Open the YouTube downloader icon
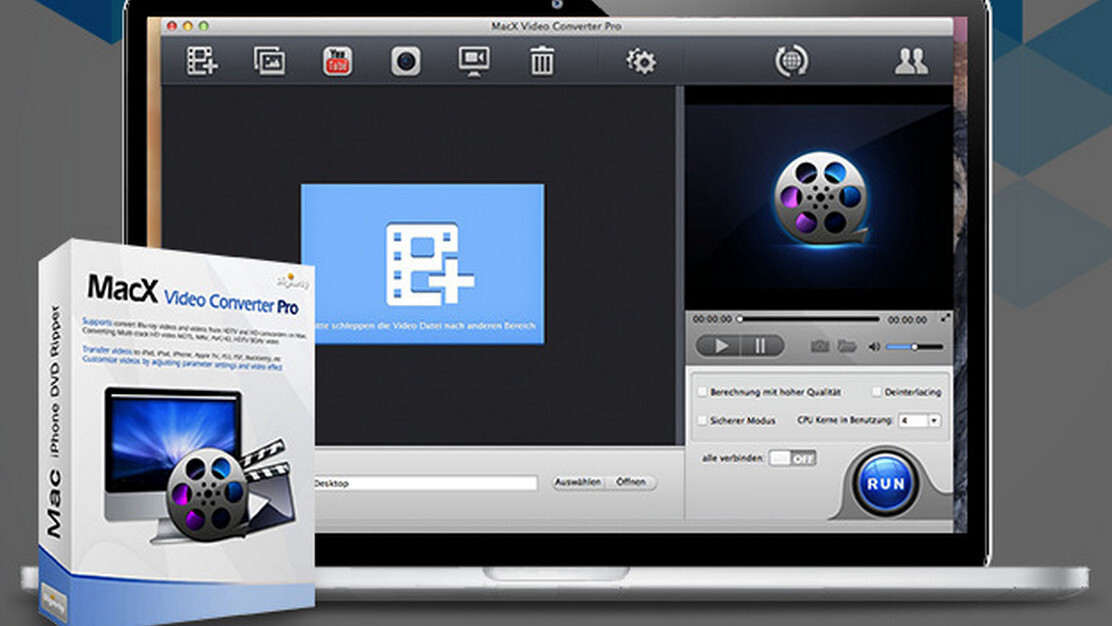The width and height of the screenshot is (1112, 626). [x=338, y=61]
